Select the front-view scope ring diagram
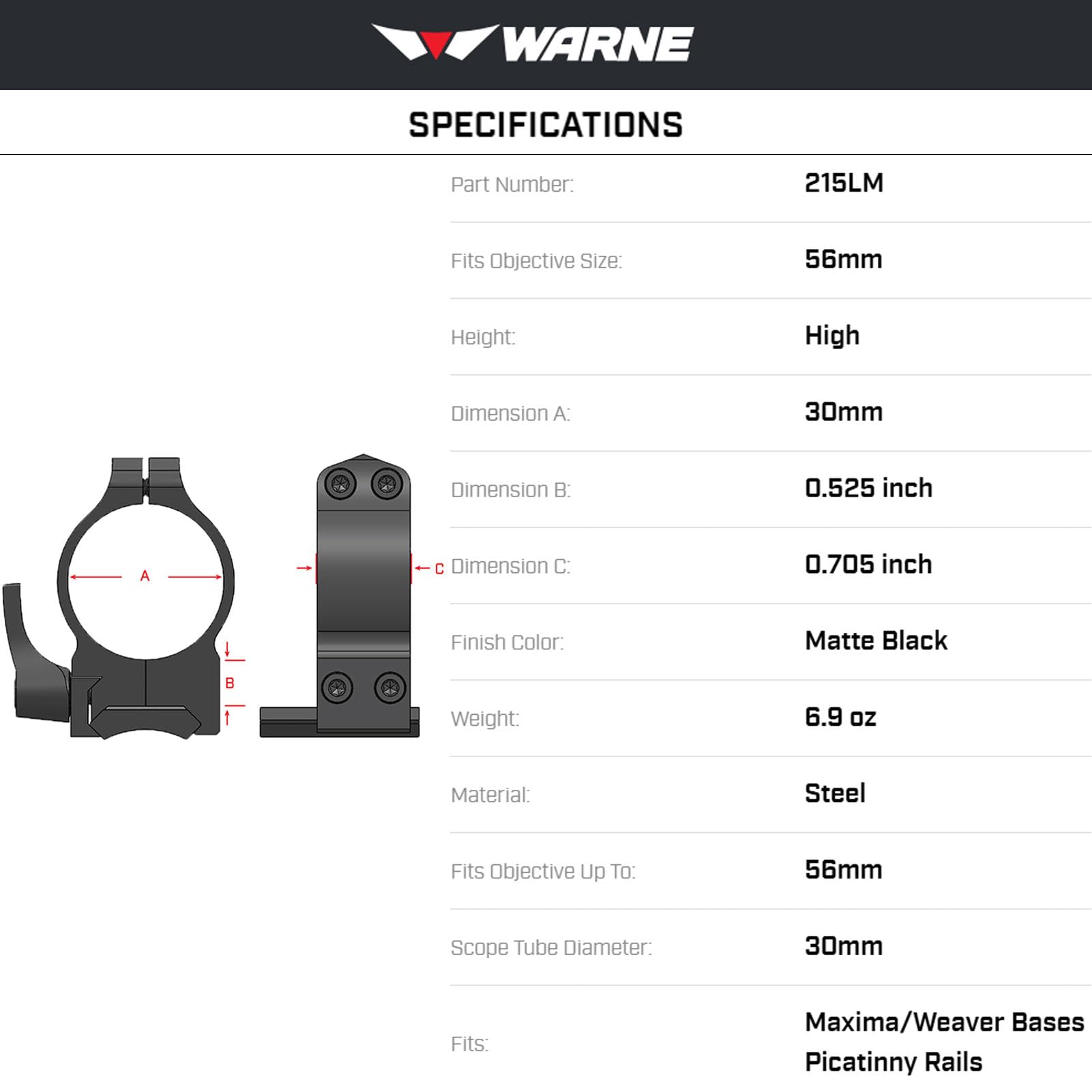The image size is (1092, 1092). point(119,597)
